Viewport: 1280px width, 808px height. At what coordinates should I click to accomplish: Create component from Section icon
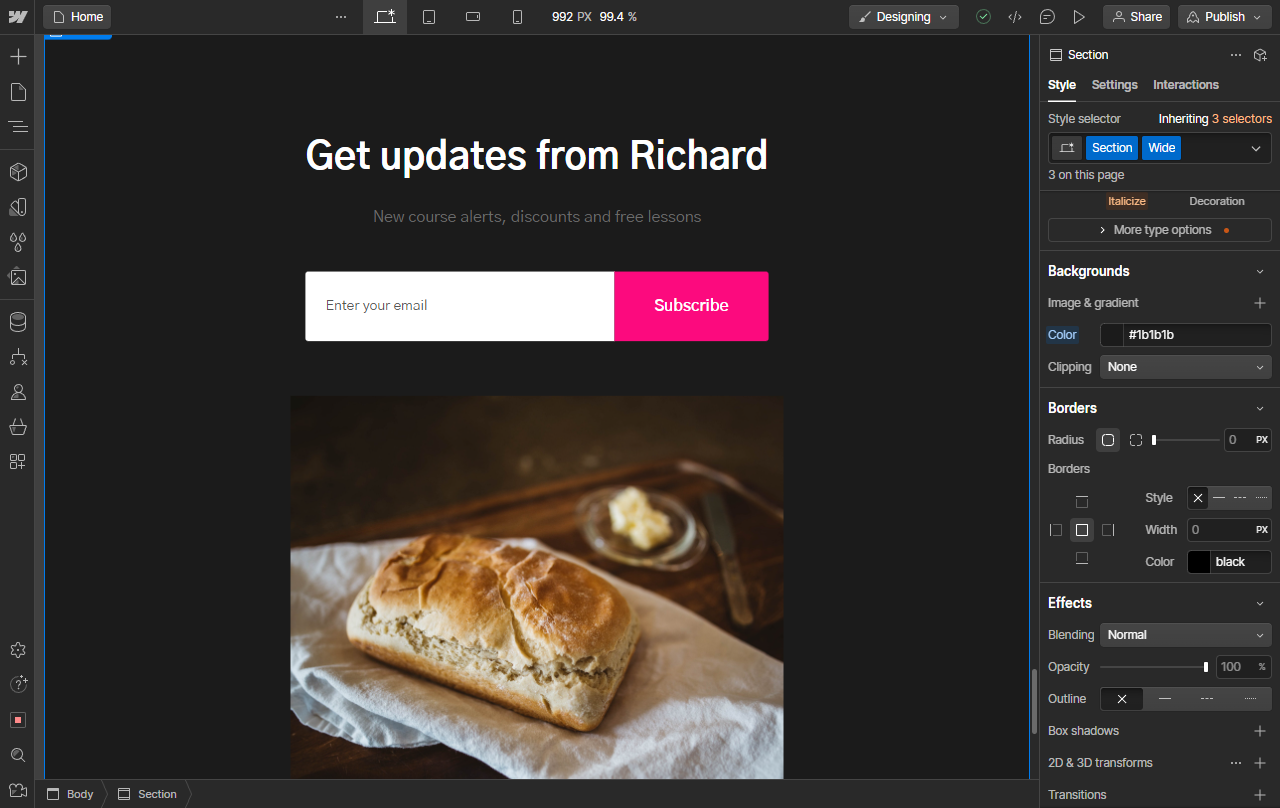tap(1261, 55)
